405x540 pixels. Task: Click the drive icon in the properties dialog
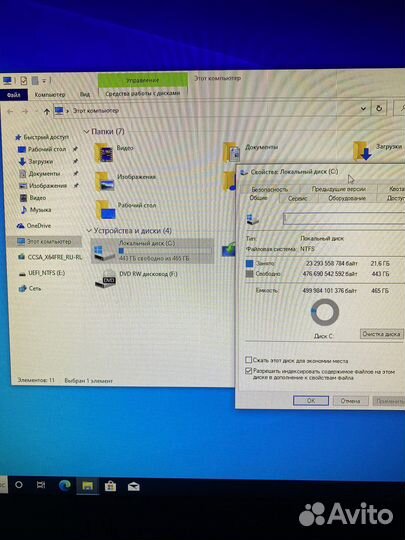(252, 219)
